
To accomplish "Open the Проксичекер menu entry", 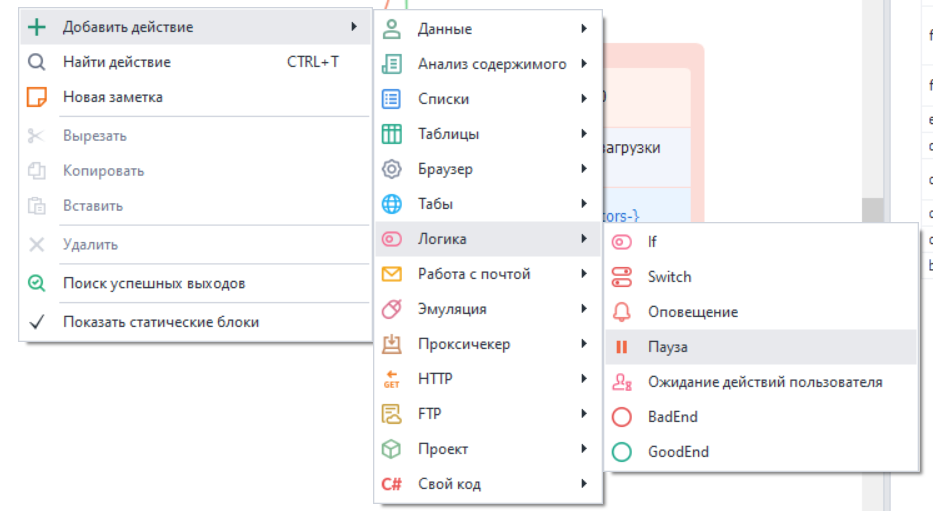I will point(463,344).
